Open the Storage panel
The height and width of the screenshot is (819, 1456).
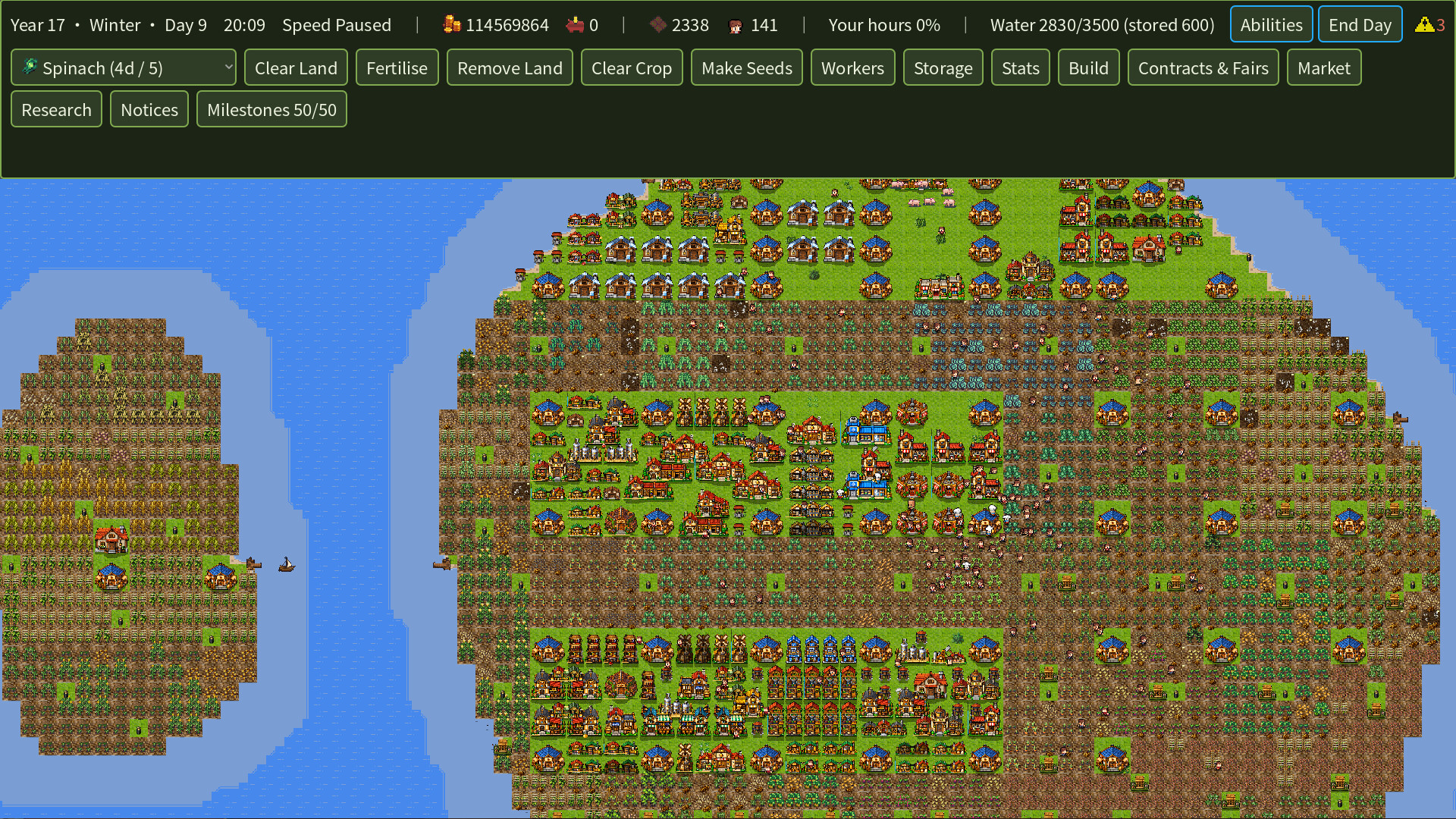point(943,68)
